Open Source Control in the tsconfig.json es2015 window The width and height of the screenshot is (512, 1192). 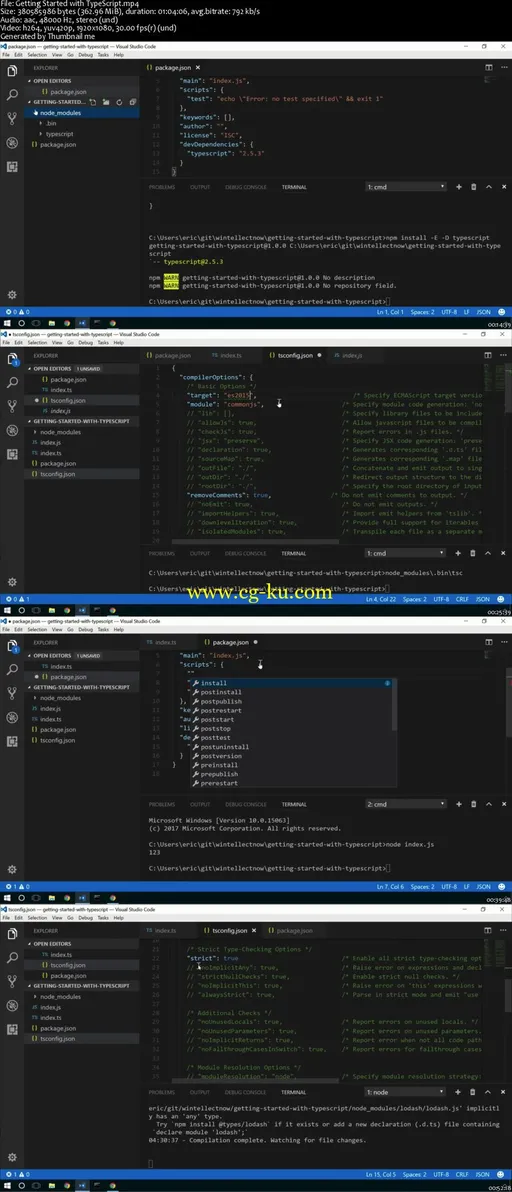pos(11,407)
